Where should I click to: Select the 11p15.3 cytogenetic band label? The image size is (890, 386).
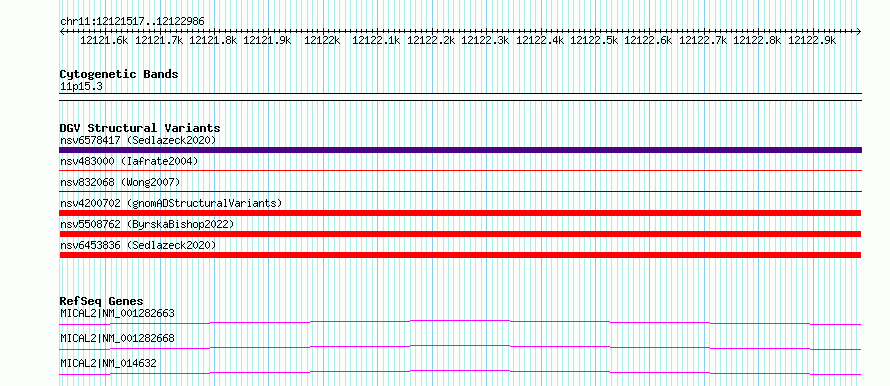[81, 87]
